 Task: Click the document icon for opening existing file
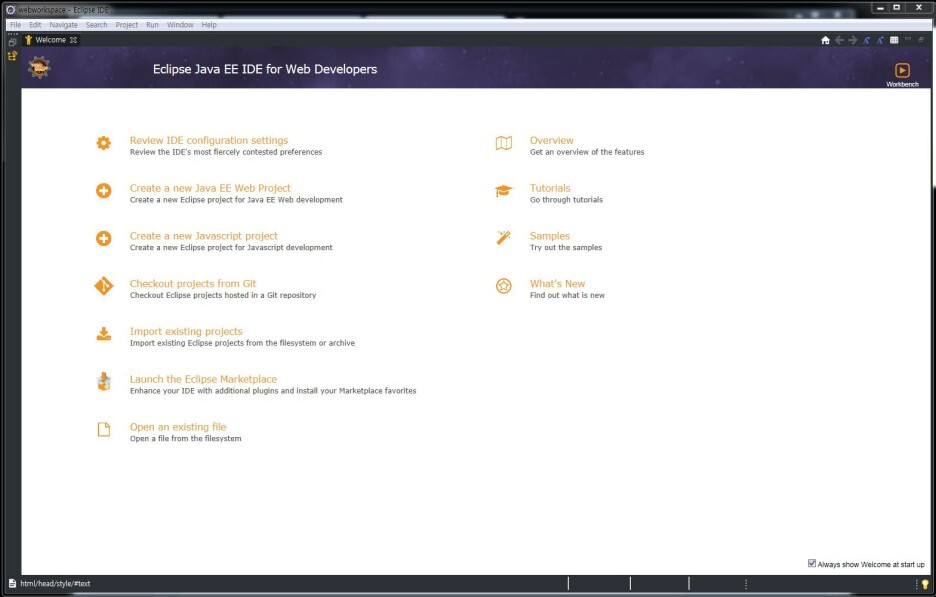click(x=104, y=429)
